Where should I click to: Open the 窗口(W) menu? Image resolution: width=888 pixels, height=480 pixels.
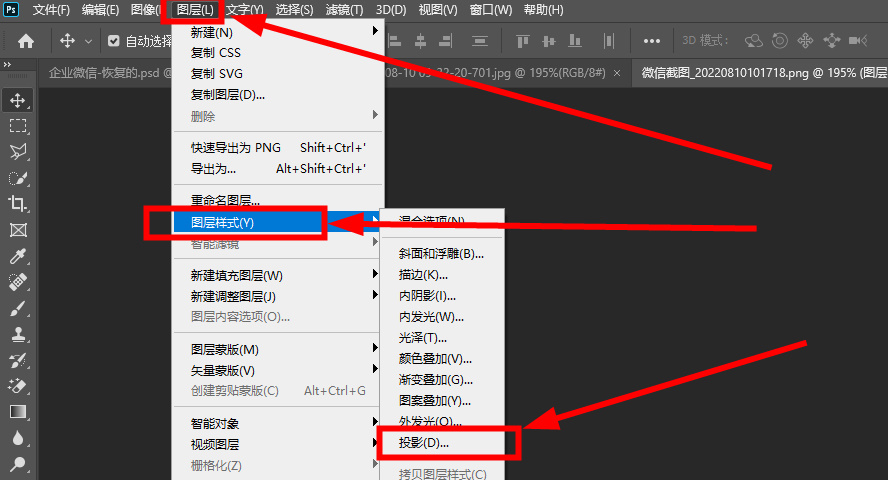coord(490,10)
